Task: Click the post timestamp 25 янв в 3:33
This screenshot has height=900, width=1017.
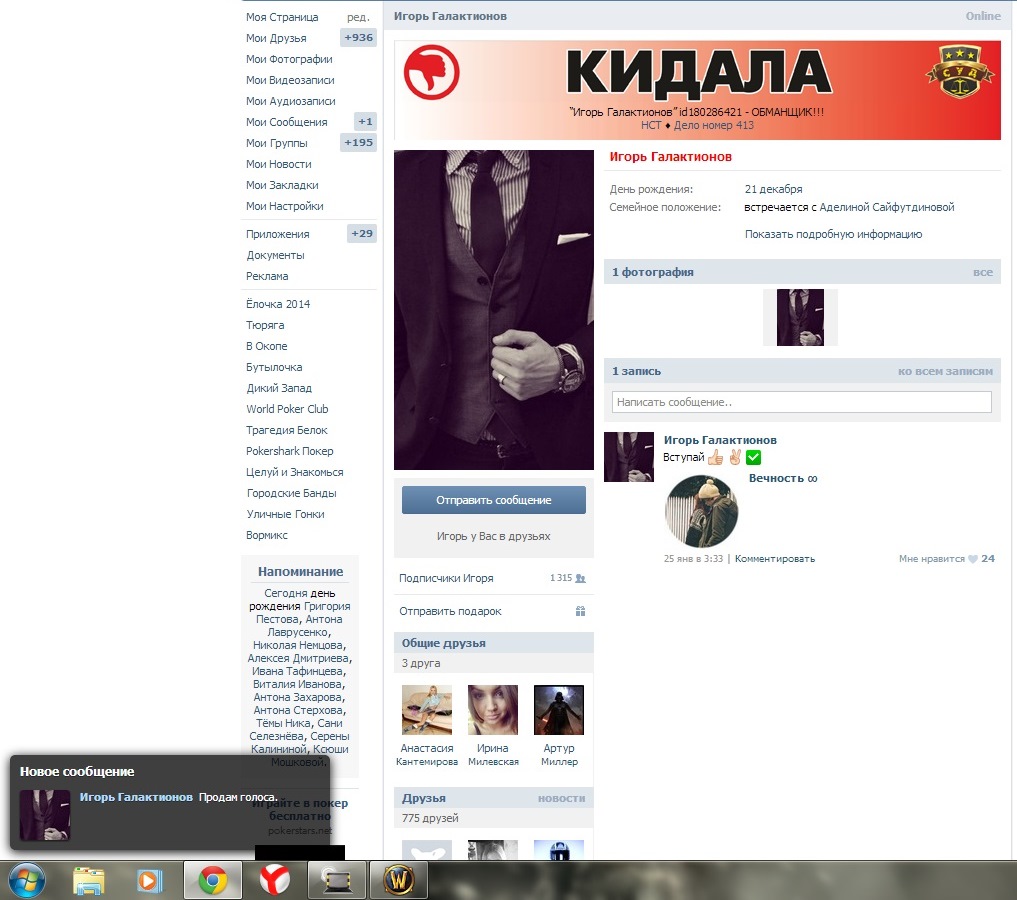Action: coord(693,559)
